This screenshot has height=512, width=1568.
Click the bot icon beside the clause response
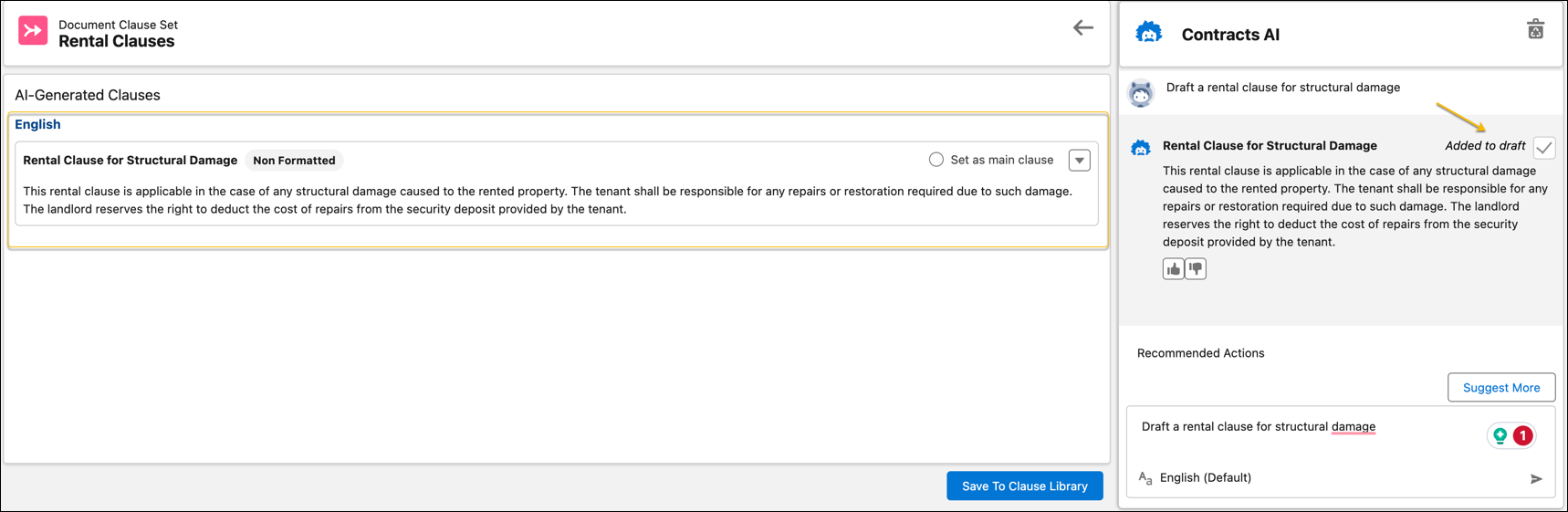[x=1141, y=147]
